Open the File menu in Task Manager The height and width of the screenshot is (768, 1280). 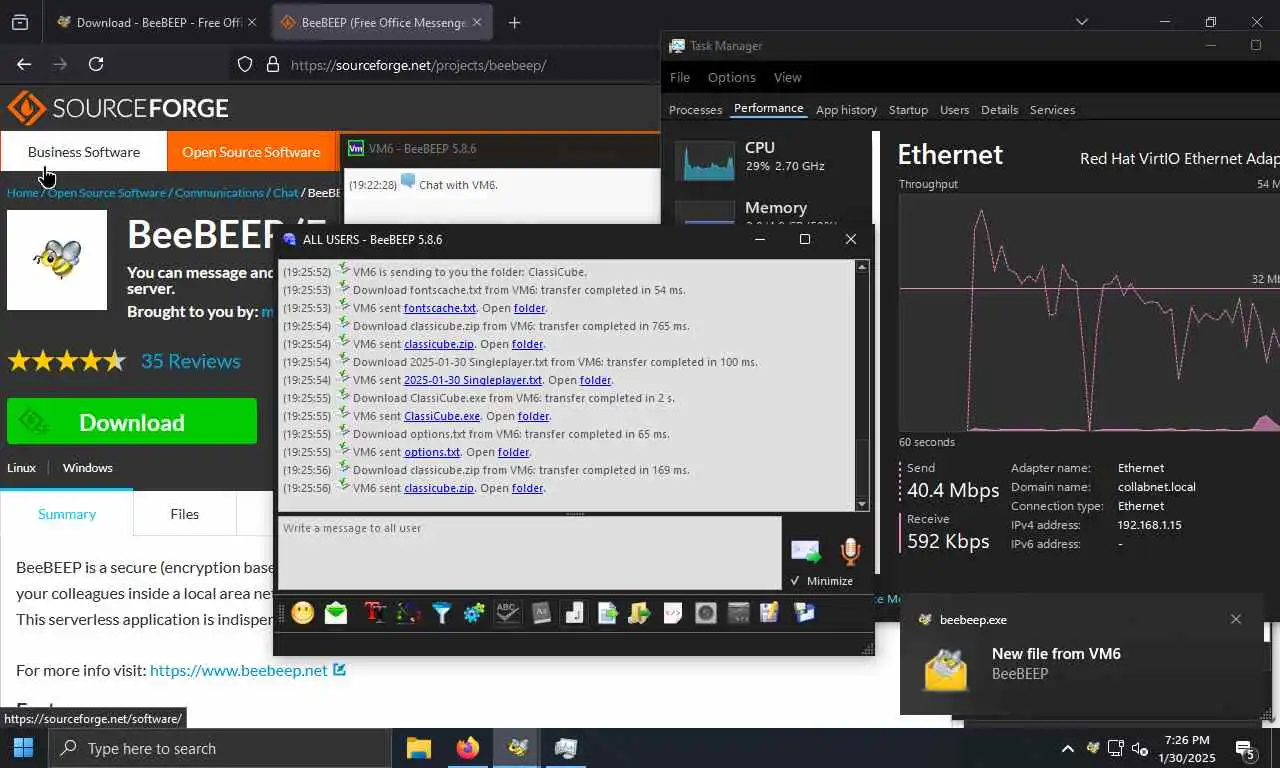[x=680, y=77]
